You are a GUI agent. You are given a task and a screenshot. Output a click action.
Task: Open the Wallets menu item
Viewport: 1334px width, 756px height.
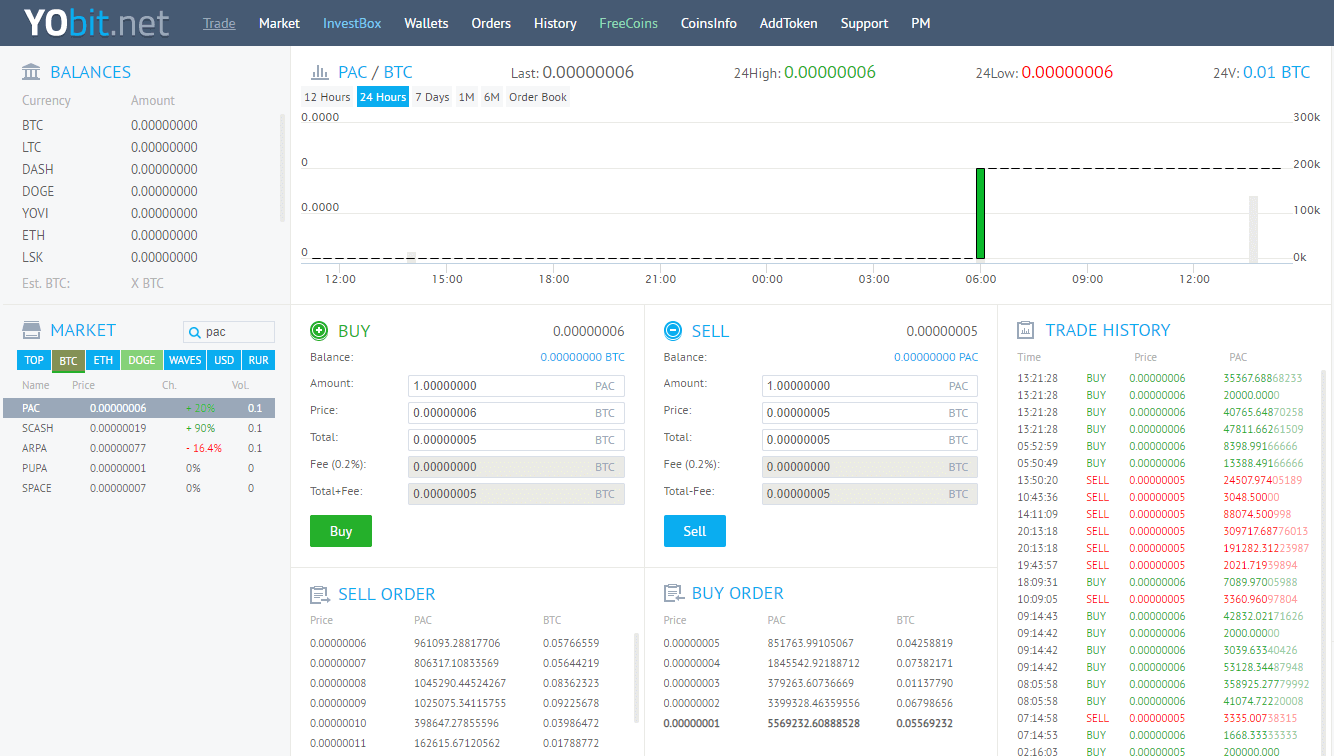(x=426, y=23)
